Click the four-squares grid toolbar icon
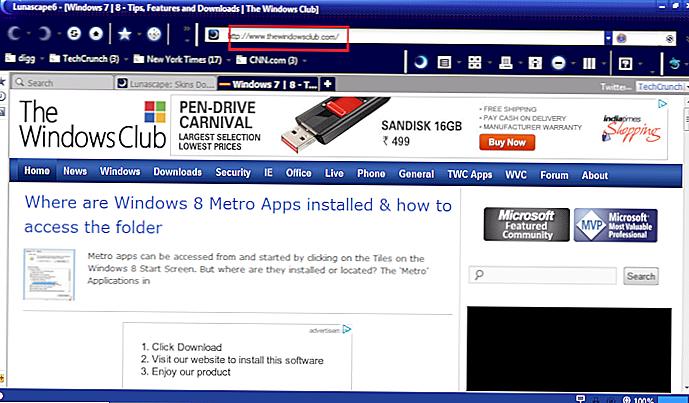Screen dimensions: 689x403 475,63
